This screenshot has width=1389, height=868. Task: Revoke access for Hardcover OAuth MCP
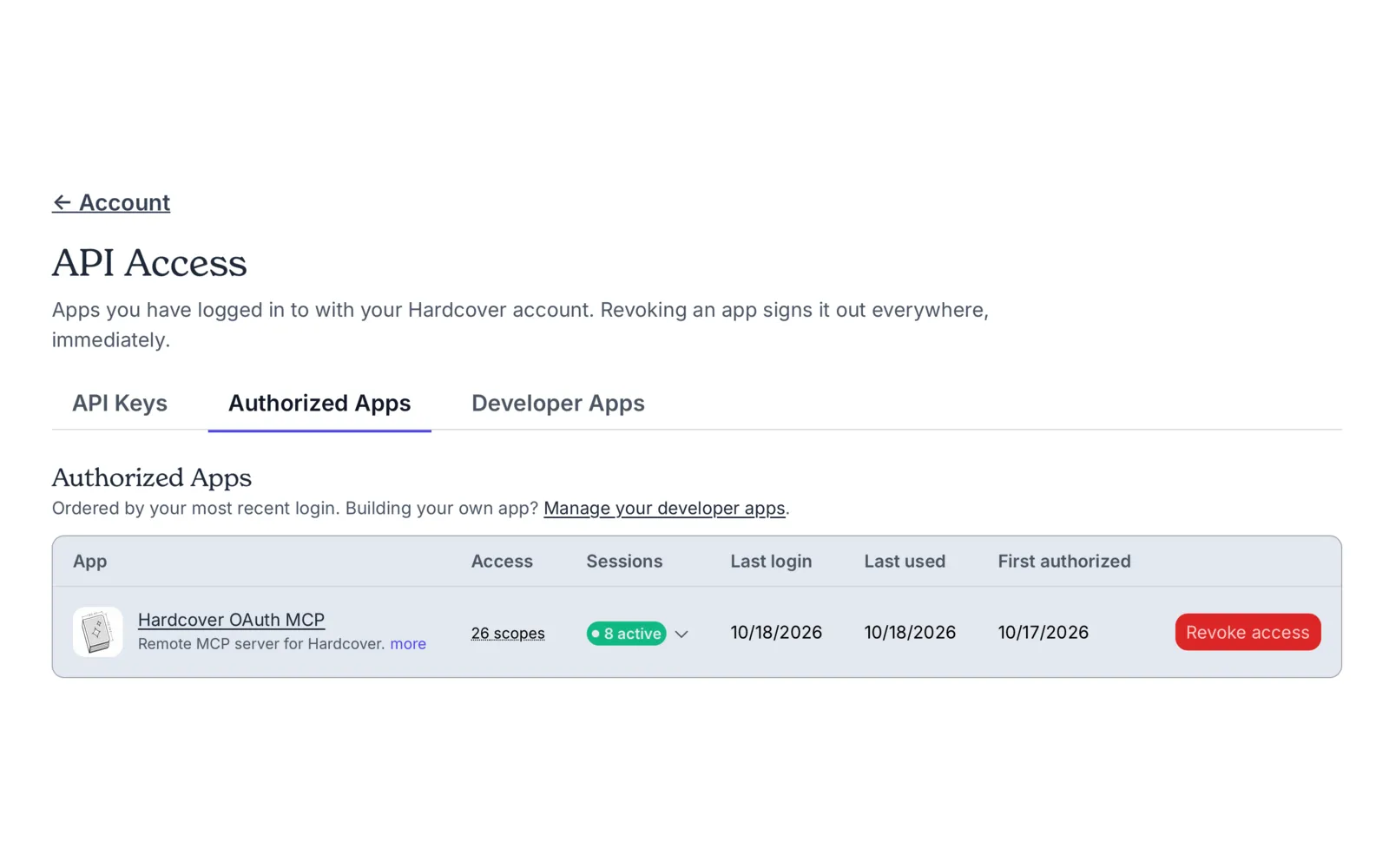tap(1247, 633)
